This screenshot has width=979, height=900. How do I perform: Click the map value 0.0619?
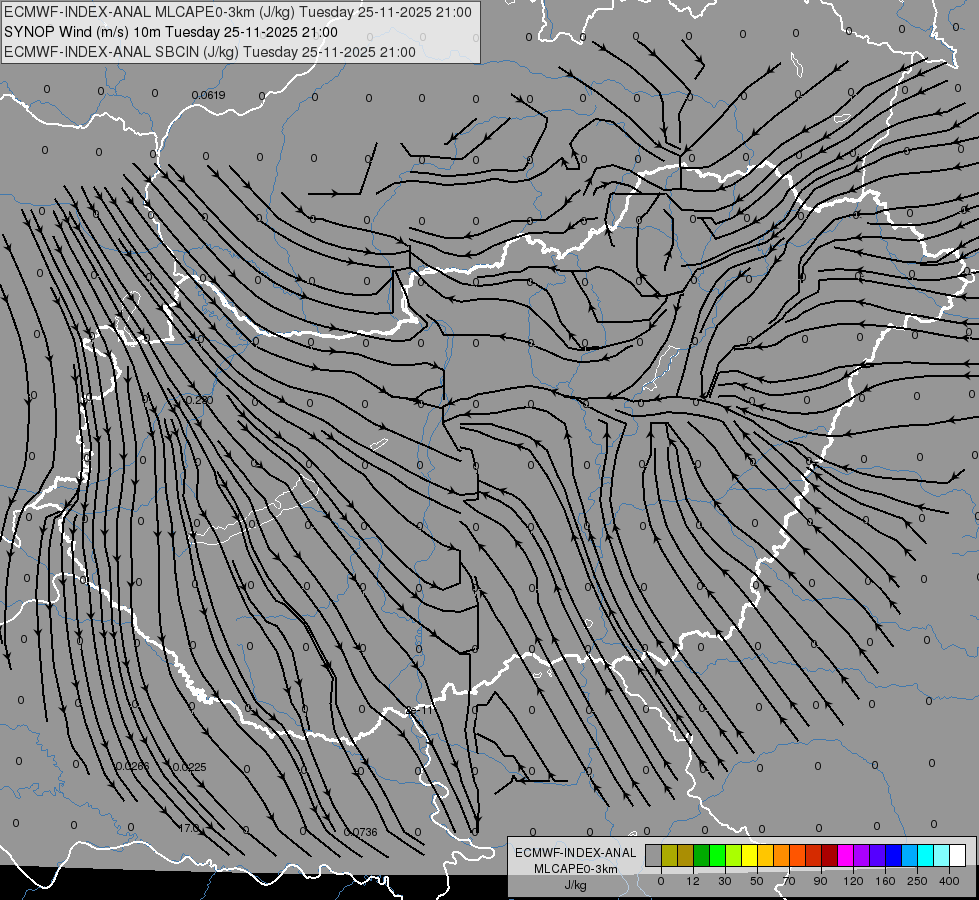tap(209, 96)
